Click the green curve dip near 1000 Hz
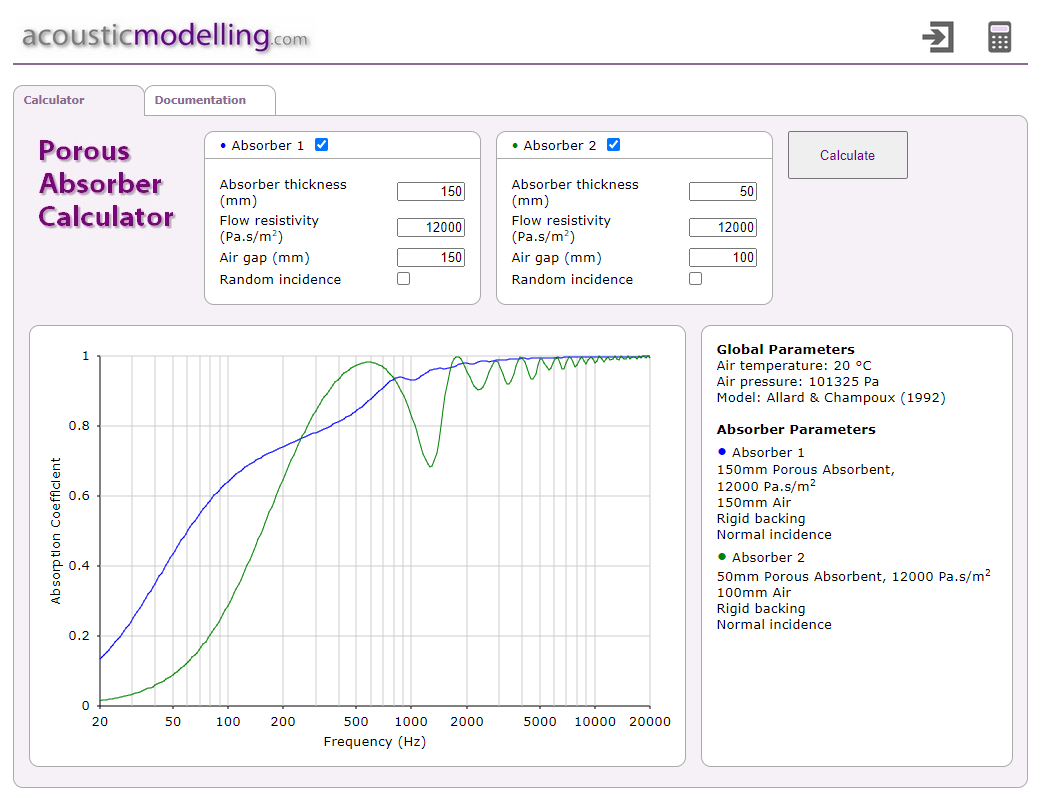This screenshot has width=1043, height=798. (x=430, y=466)
